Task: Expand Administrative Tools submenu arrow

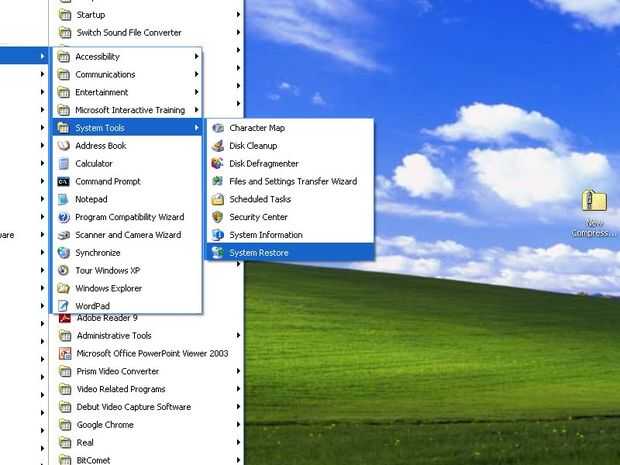Action: pyautogui.click(x=238, y=336)
